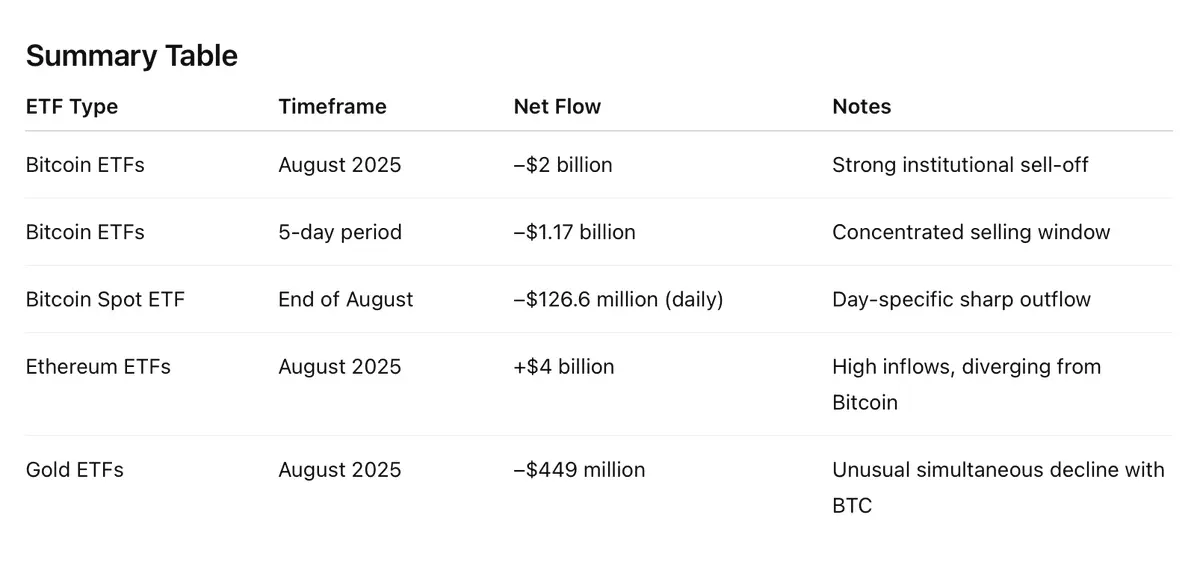This screenshot has height=562, width=1200.
Task: Click the End of August cell
Action: click(346, 299)
